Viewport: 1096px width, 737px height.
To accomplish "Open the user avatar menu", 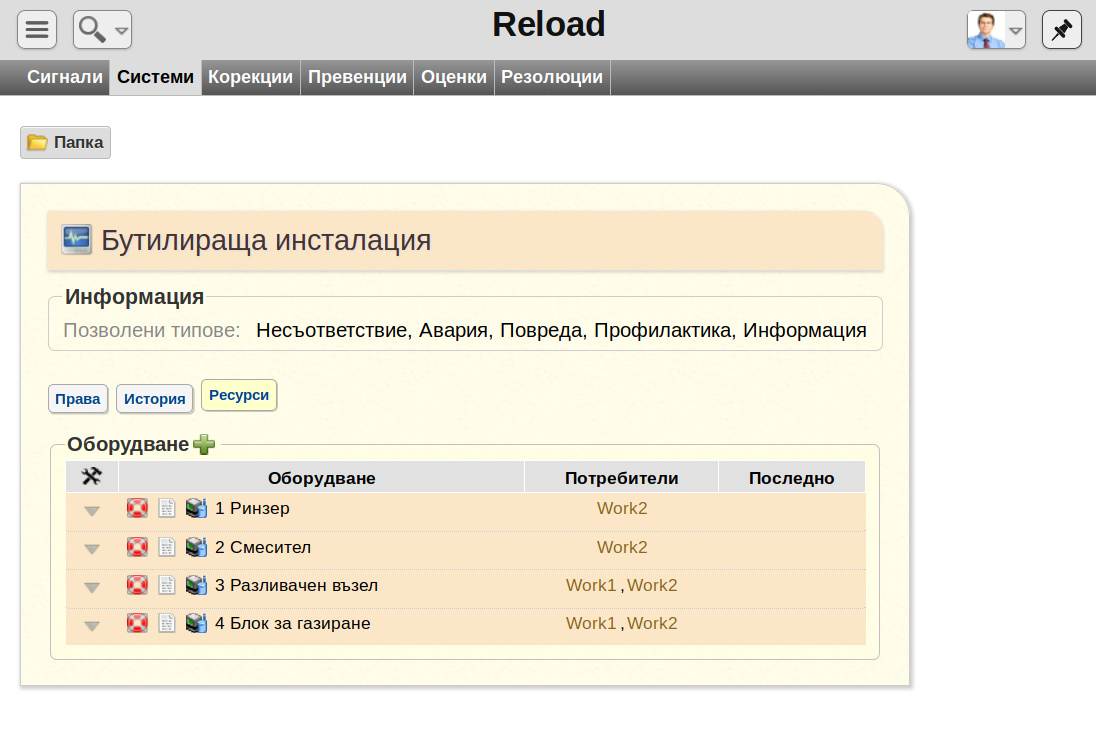I will (x=996, y=29).
